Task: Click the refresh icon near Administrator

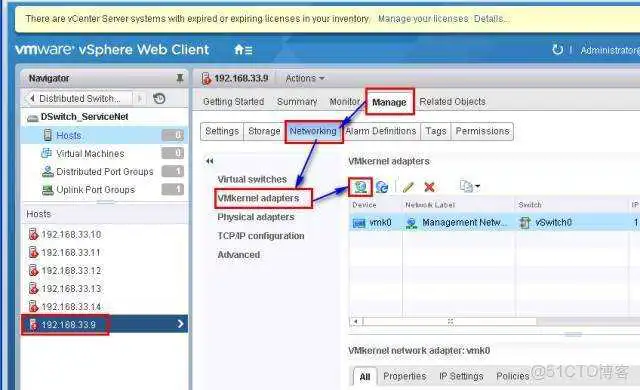Action: click(x=557, y=50)
